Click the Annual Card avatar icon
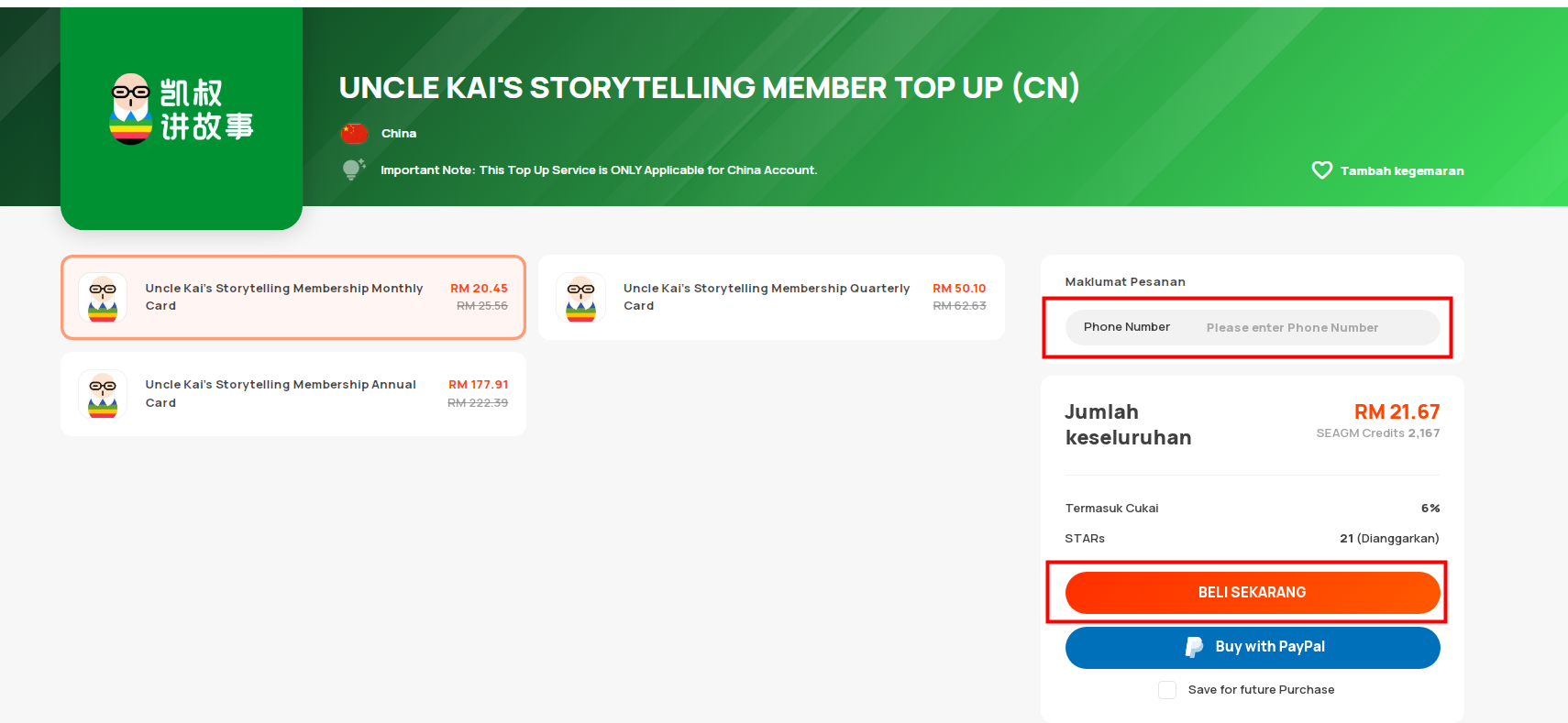Image resolution: width=1568 pixels, height=723 pixels. (103, 394)
